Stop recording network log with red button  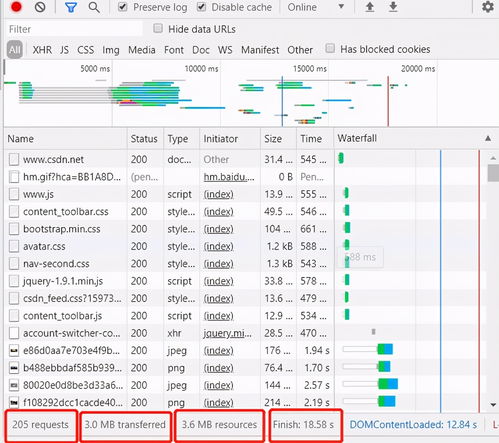point(16,7)
